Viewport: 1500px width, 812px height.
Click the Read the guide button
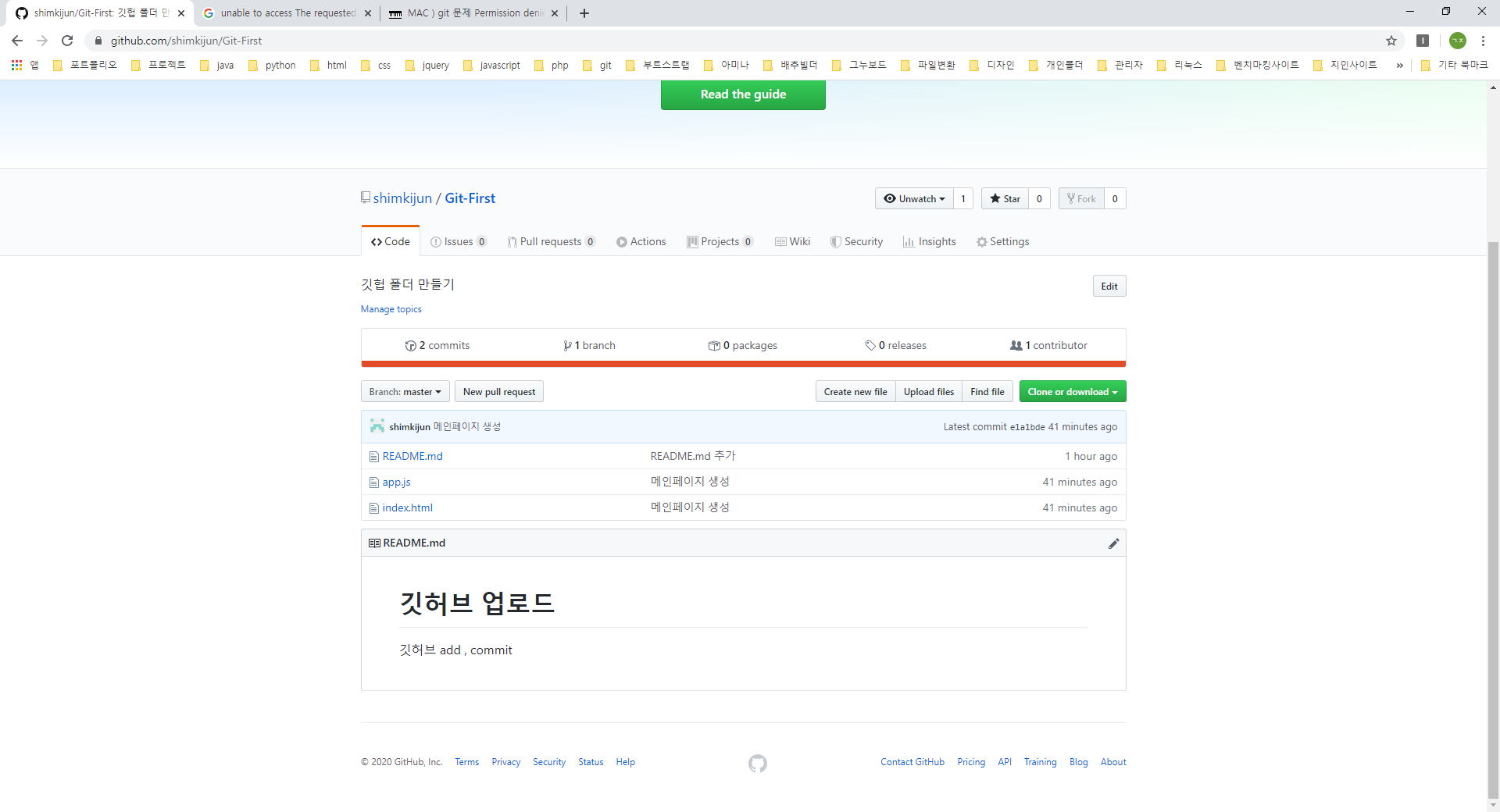pyautogui.click(x=743, y=94)
